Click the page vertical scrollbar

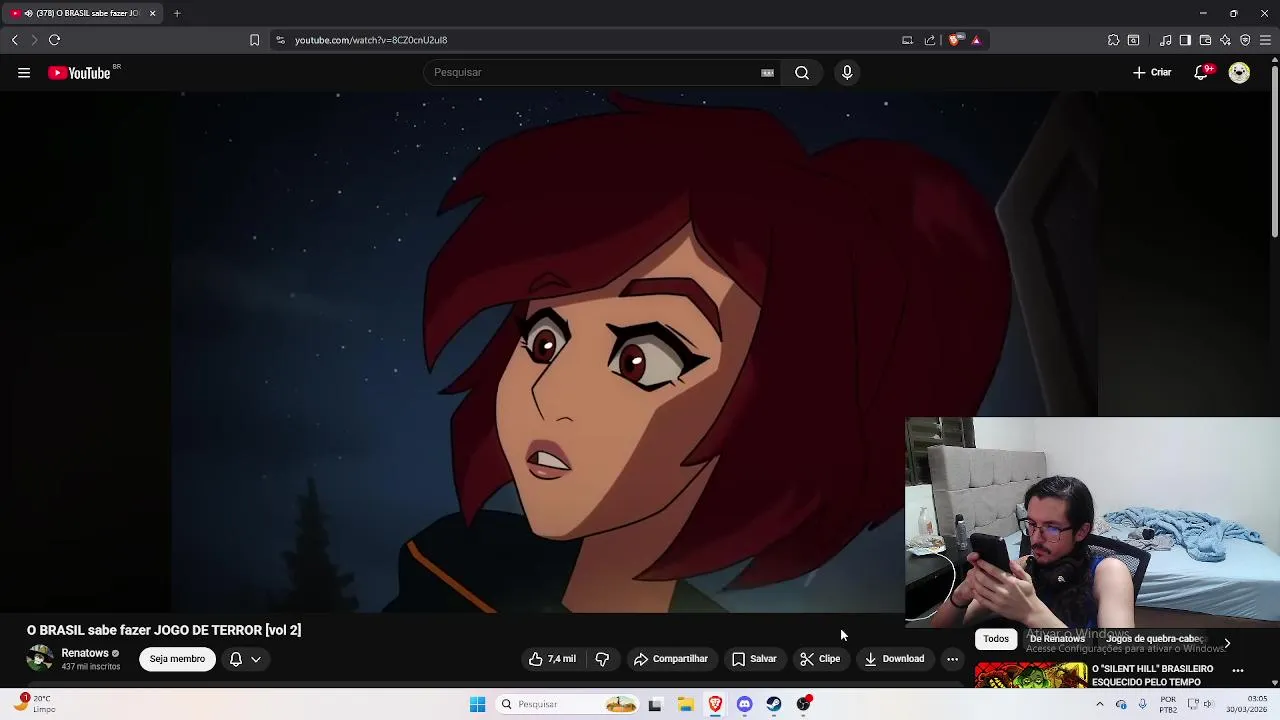coord(1275,150)
